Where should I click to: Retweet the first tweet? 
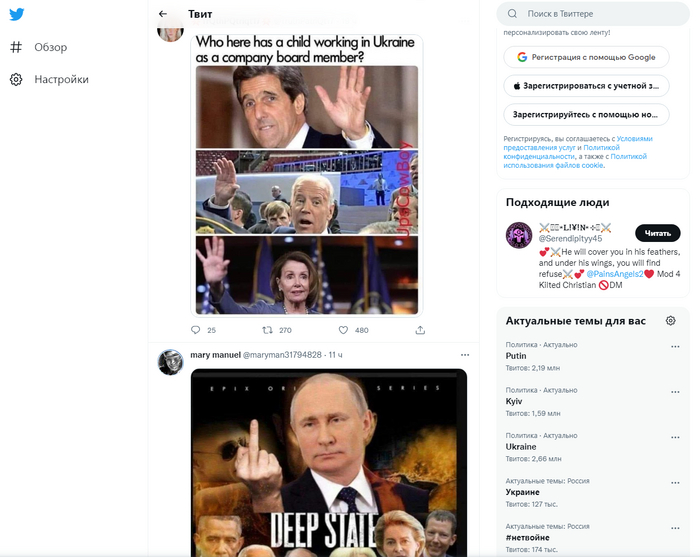(x=267, y=330)
